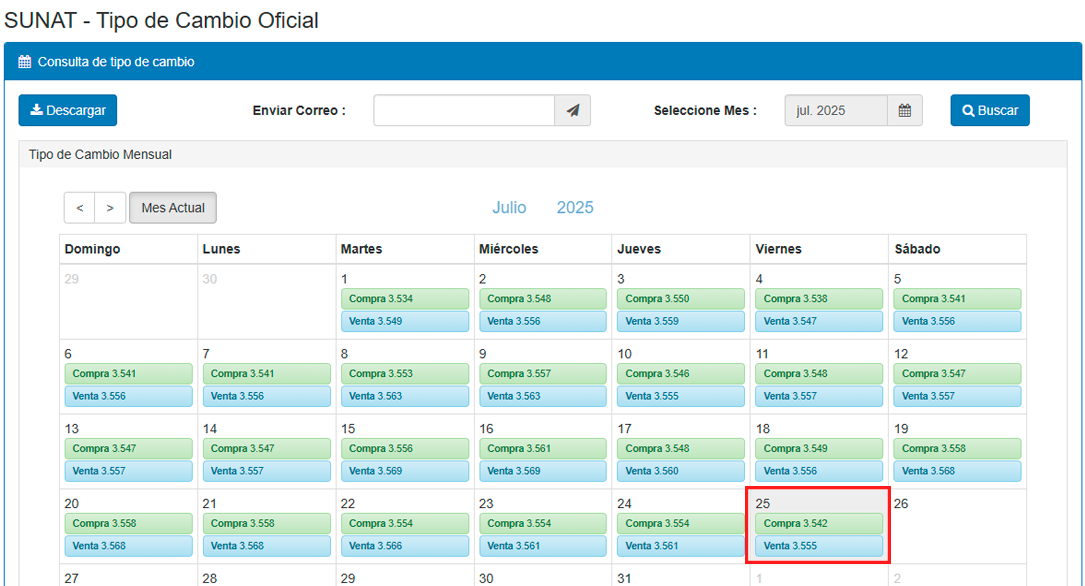Select Venta 3.563 on July 9

pyautogui.click(x=543, y=396)
